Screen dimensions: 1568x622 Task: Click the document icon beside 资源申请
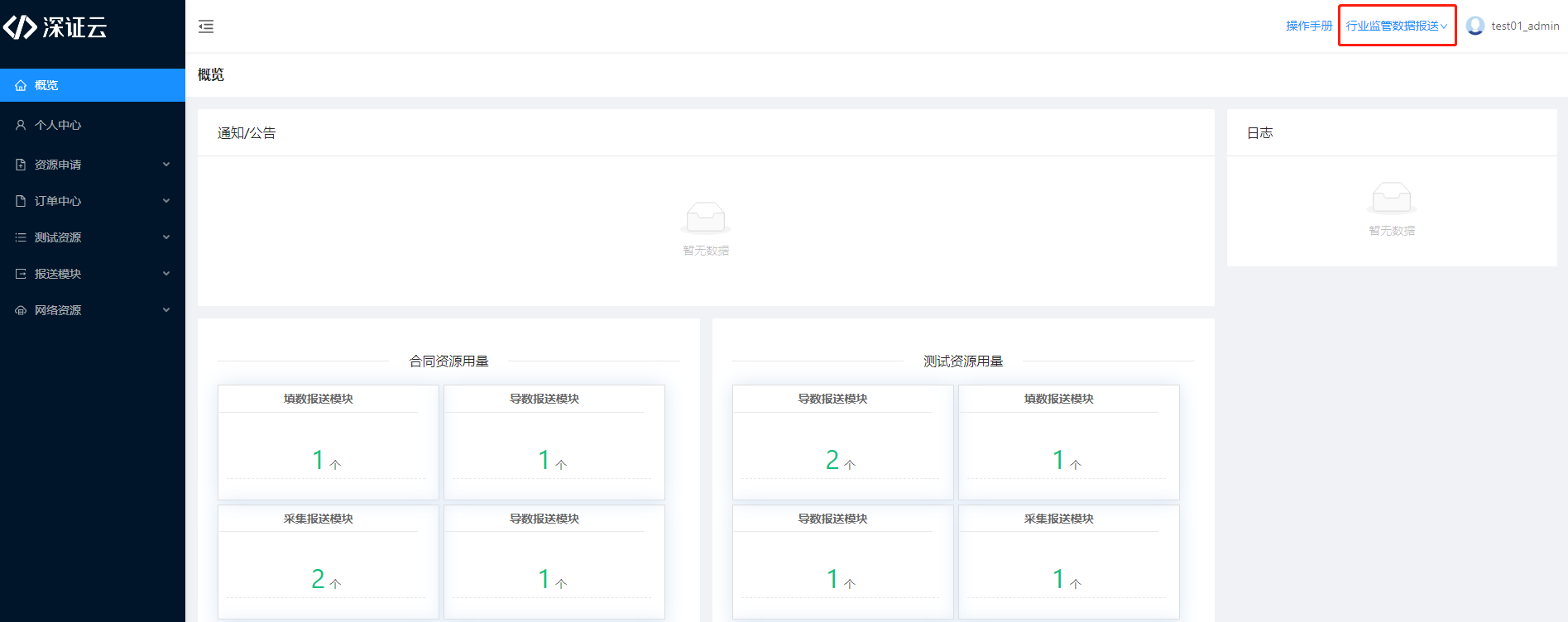coord(21,165)
